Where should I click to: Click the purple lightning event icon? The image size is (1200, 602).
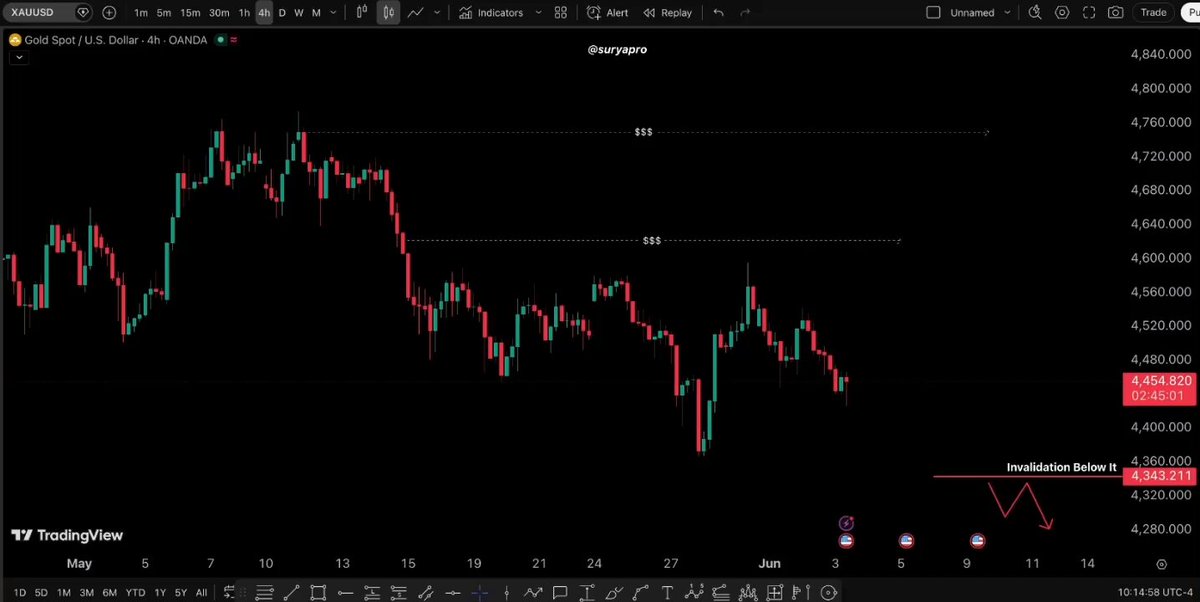(x=846, y=523)
